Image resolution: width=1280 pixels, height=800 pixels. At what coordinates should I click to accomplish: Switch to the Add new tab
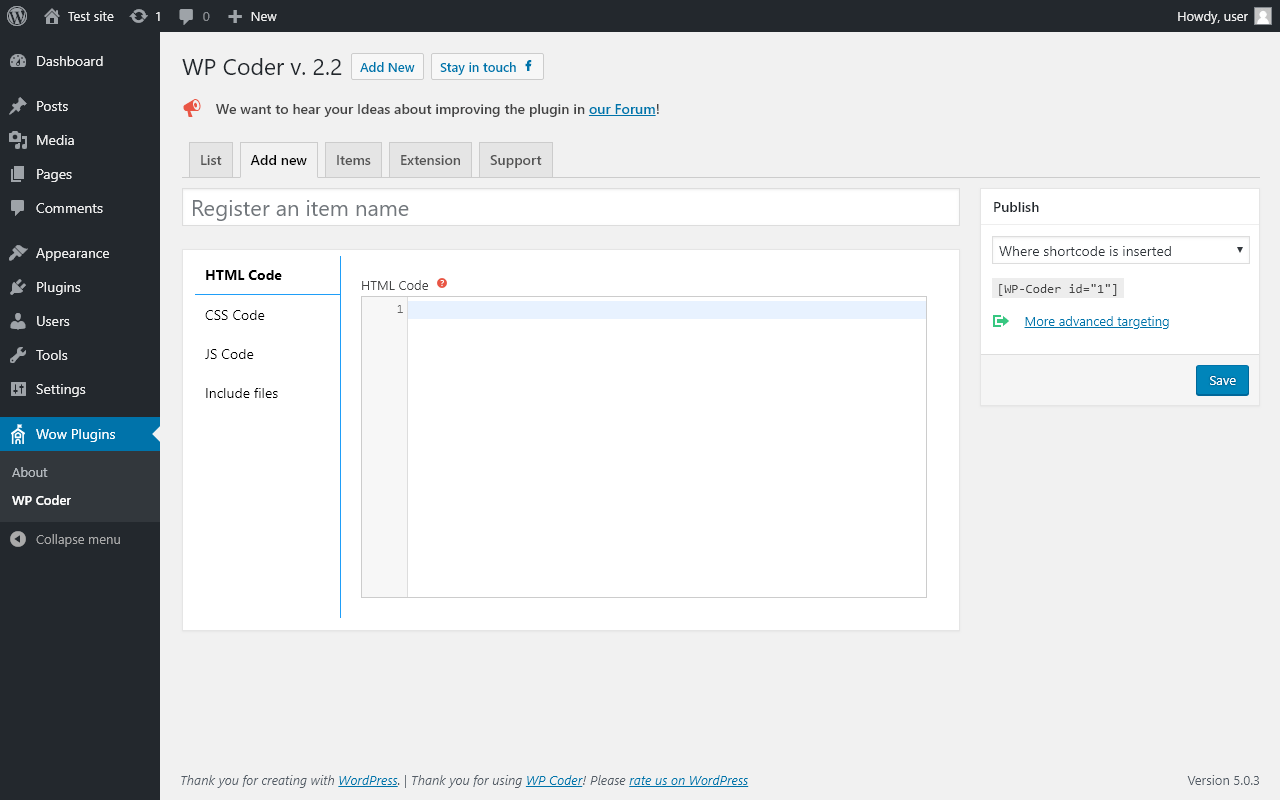coord(279,160)
